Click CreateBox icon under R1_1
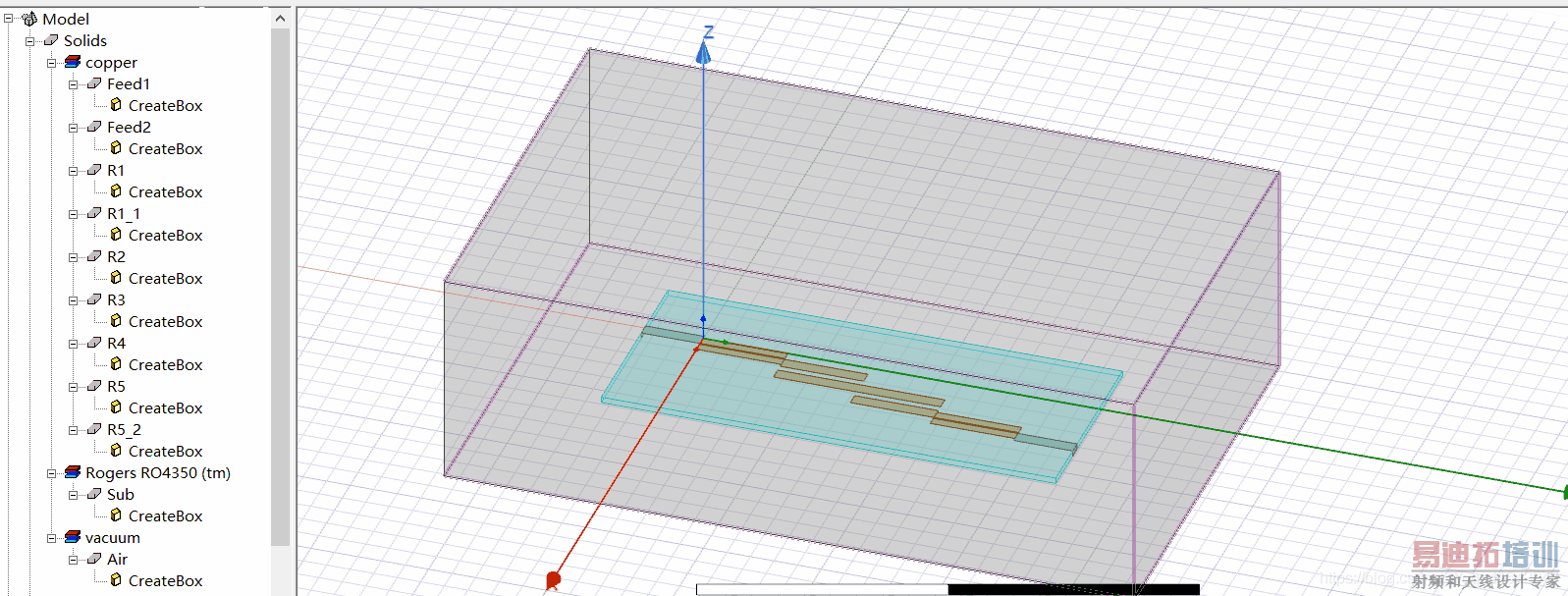The width and height of the screenshot is (1568, 596). [116, 234]
